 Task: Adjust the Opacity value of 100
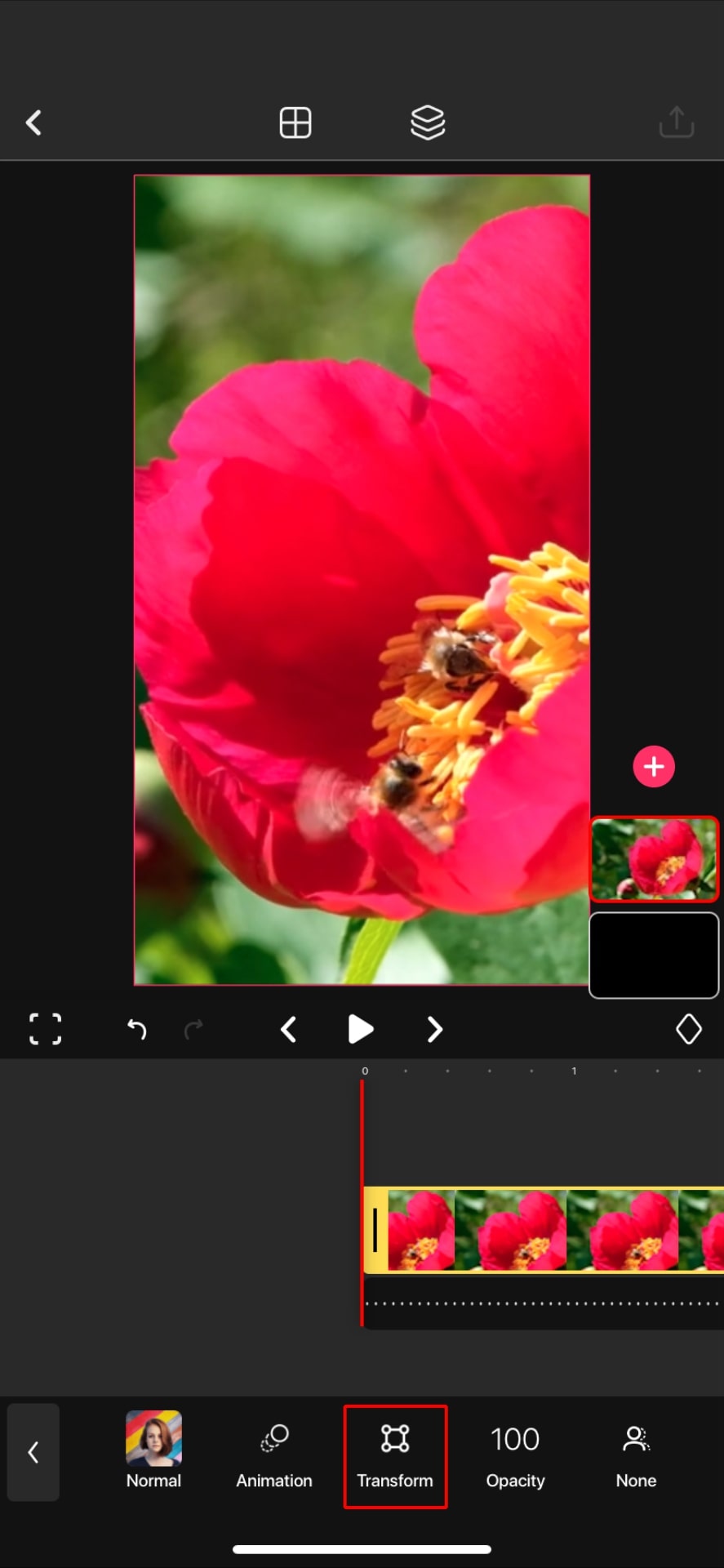pyautogui.click(x=515, y=1455)
